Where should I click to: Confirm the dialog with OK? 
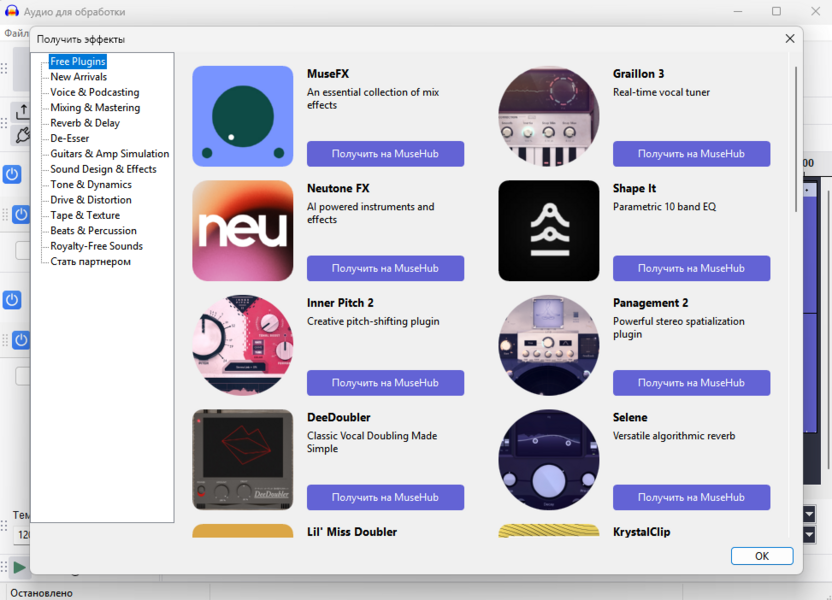point(762,556)
